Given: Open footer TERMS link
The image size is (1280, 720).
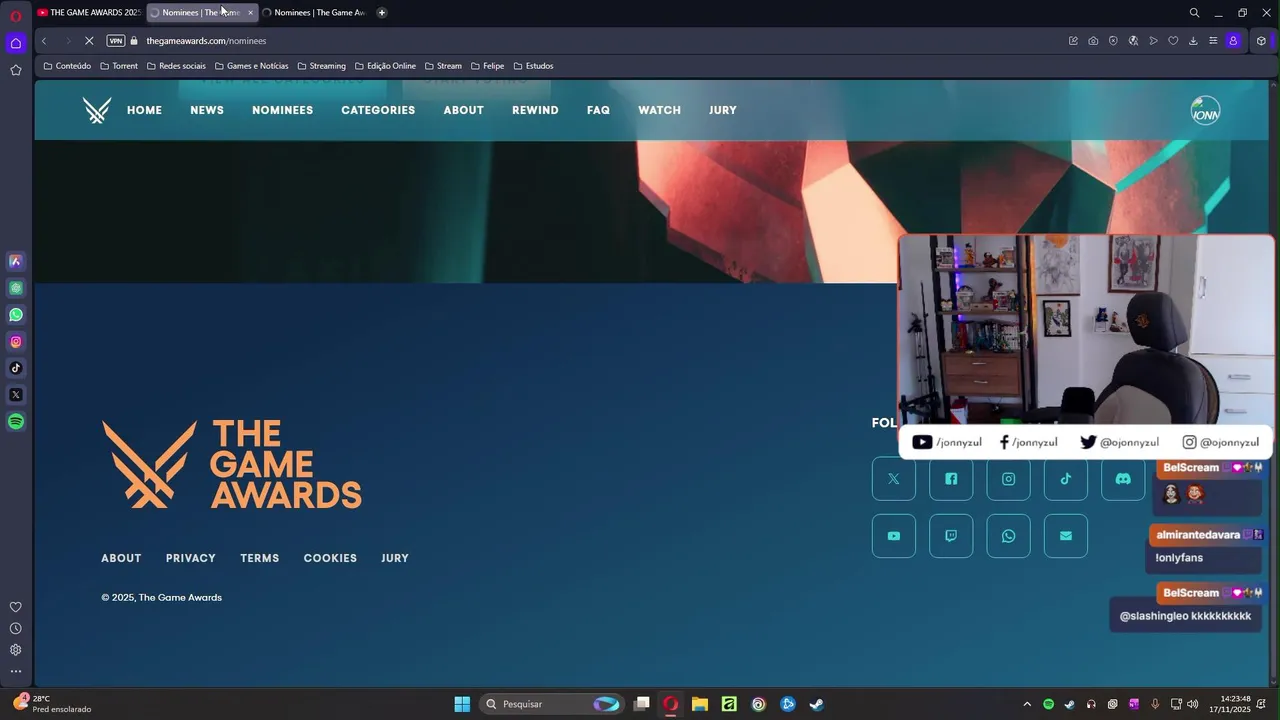Looking at the screenshot, I should pos(260,558).
